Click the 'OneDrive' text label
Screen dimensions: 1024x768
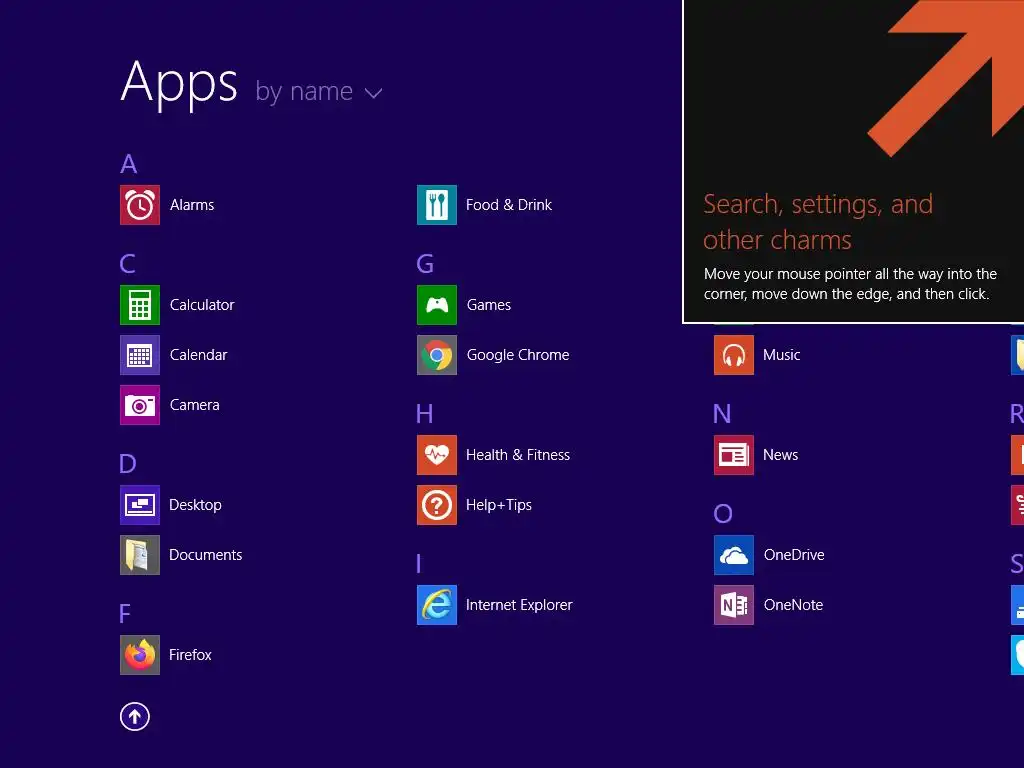point(794,555)
